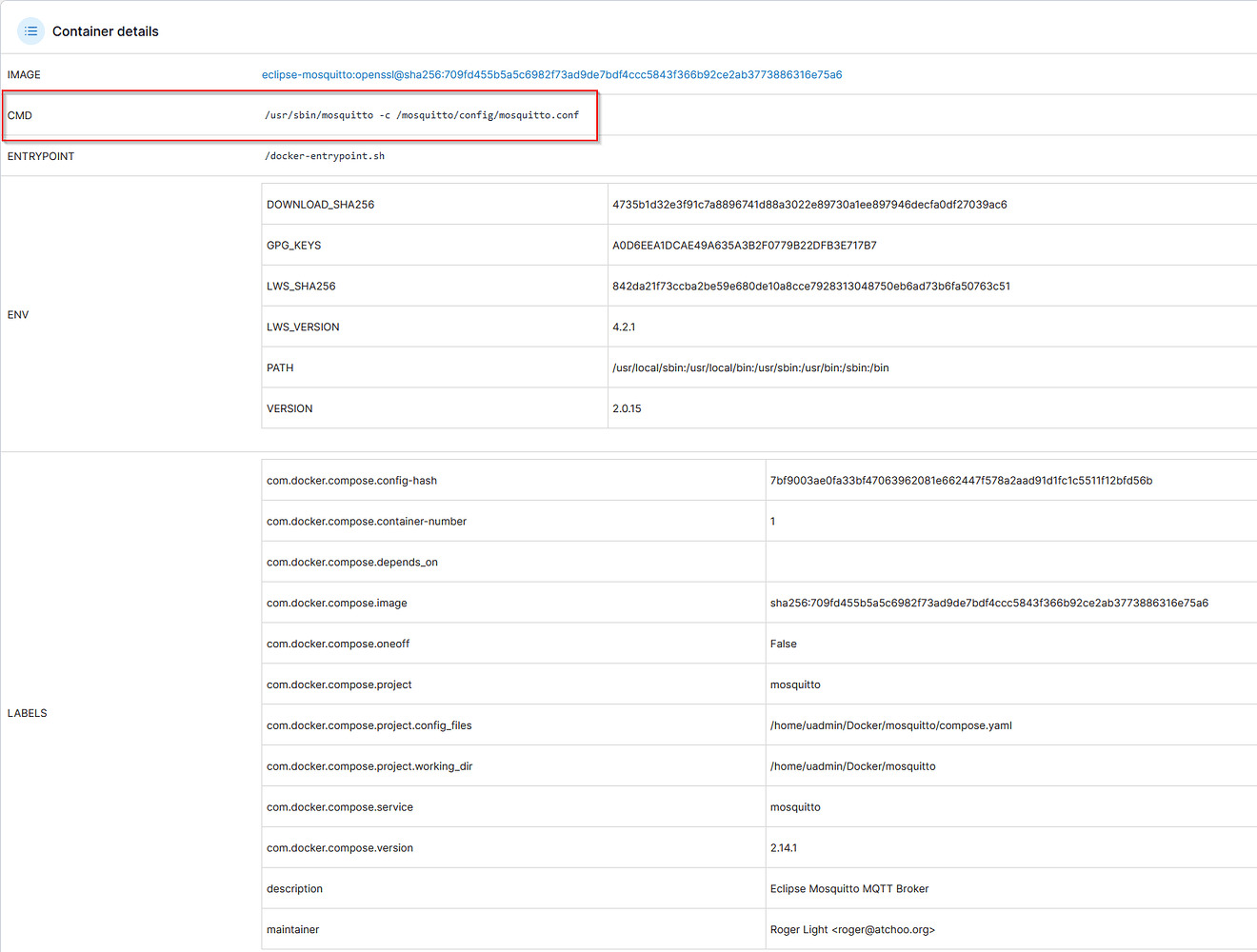Click the LWS_VERSION variable name
Screen dimensions: 1257x952
[x=303, y=327]
